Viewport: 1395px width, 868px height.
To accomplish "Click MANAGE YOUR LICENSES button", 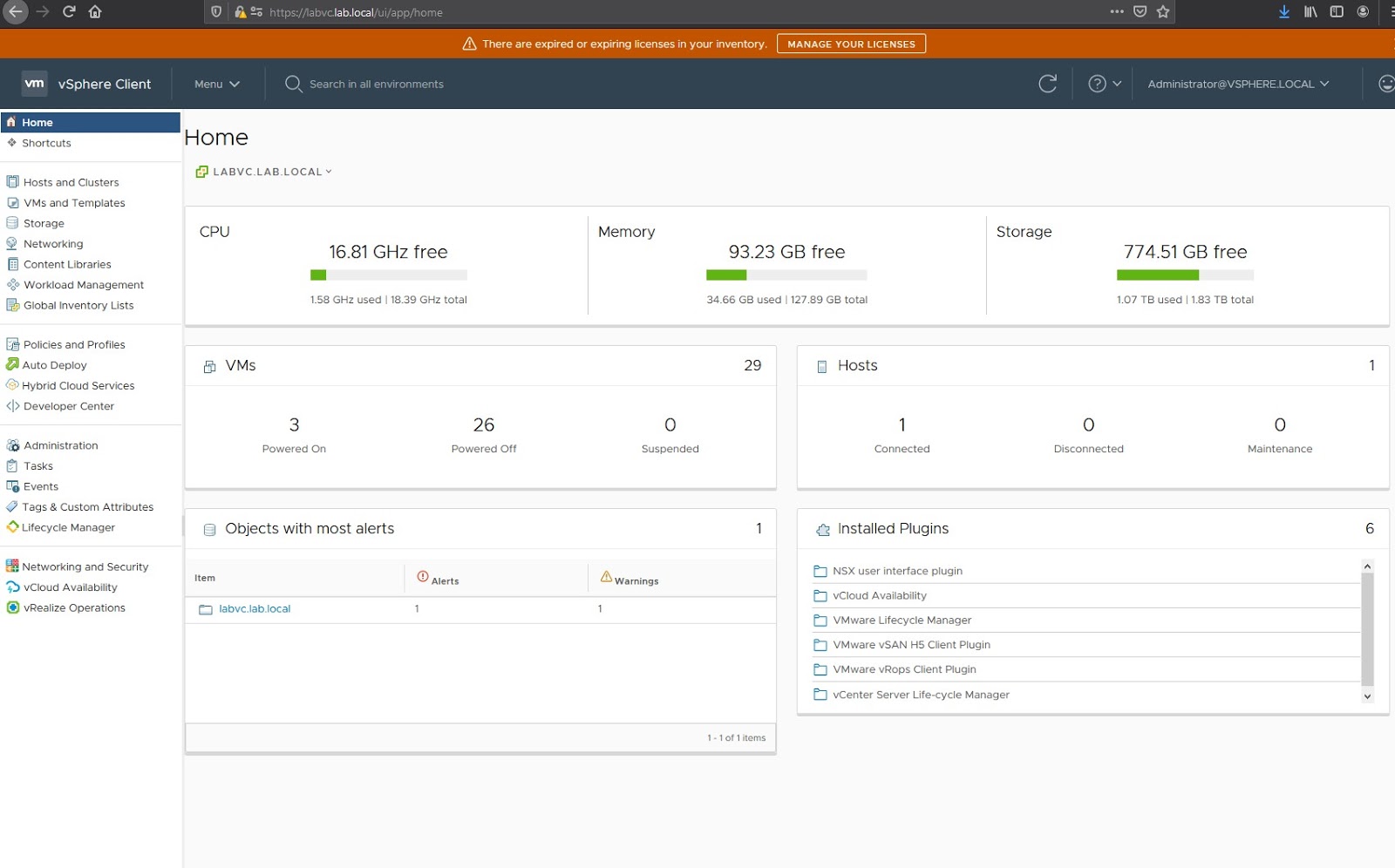I will 851,44.
